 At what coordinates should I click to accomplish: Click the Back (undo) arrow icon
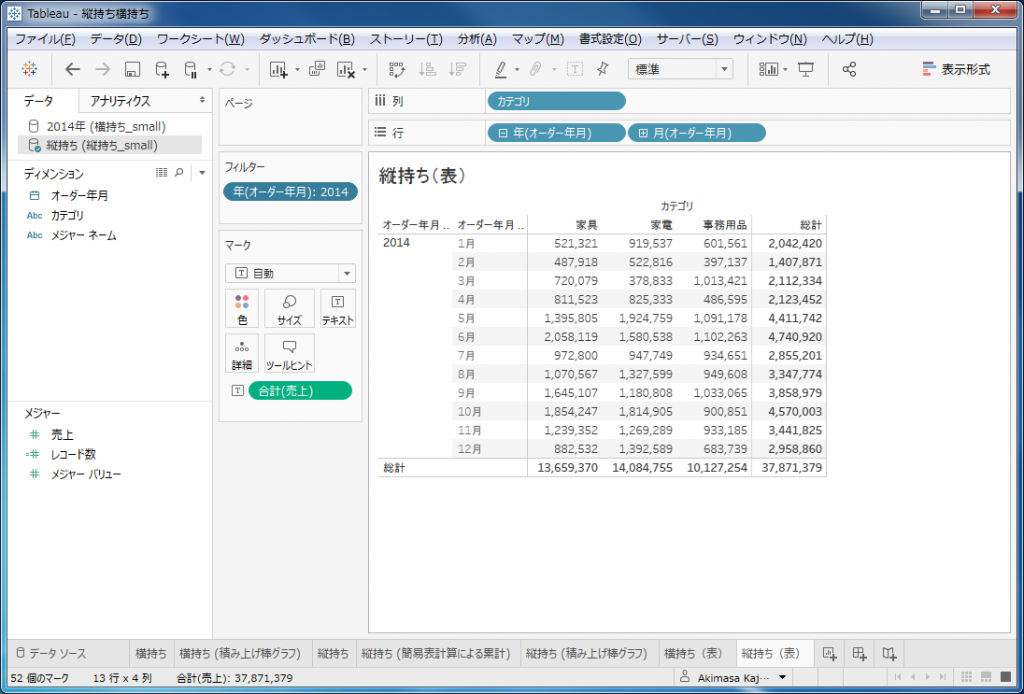(72, 69)
